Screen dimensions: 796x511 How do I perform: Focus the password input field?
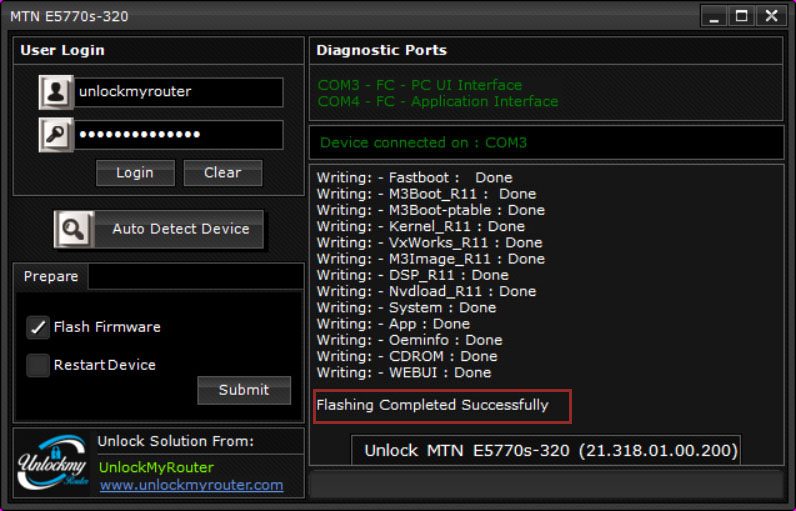click(x=179, y=134)
